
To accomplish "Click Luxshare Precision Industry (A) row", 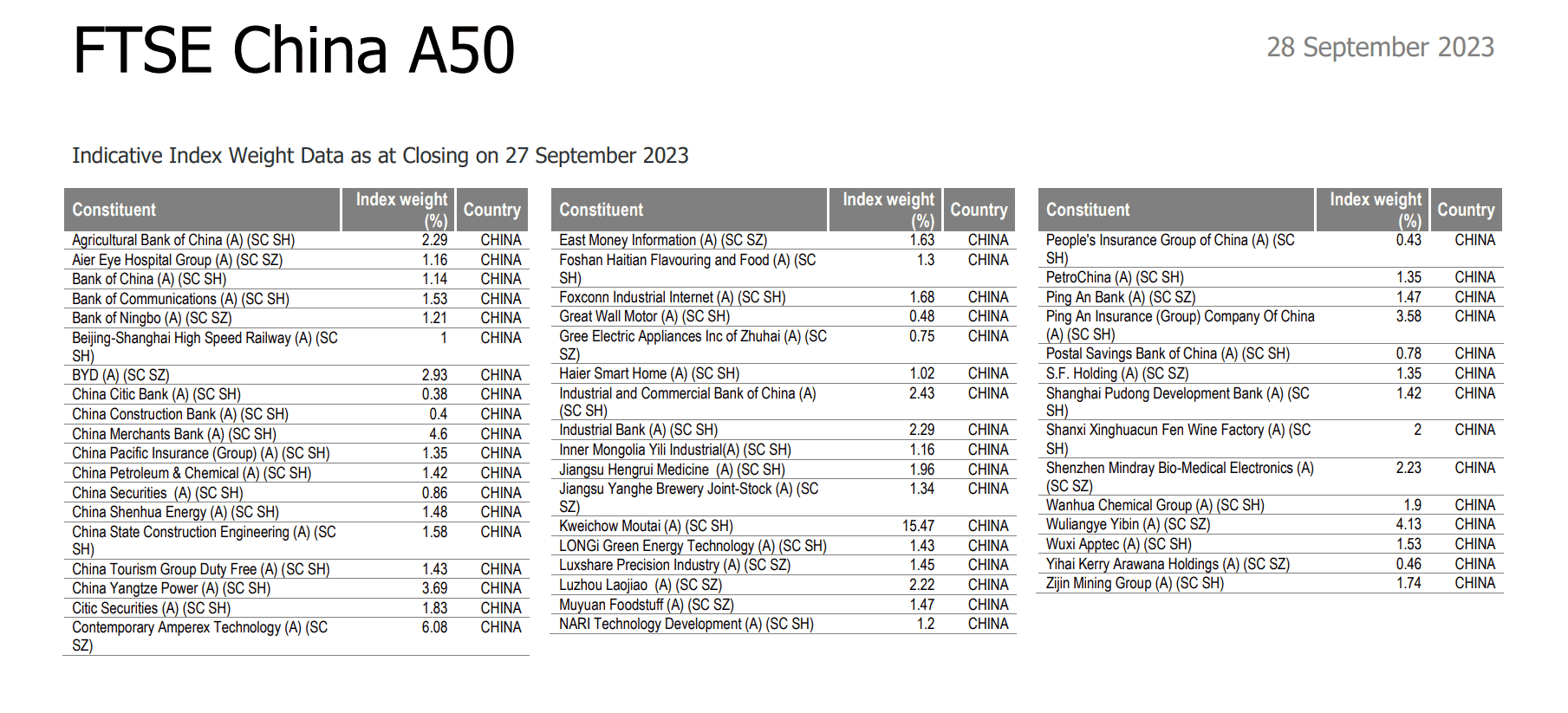I will click(784, 565).
